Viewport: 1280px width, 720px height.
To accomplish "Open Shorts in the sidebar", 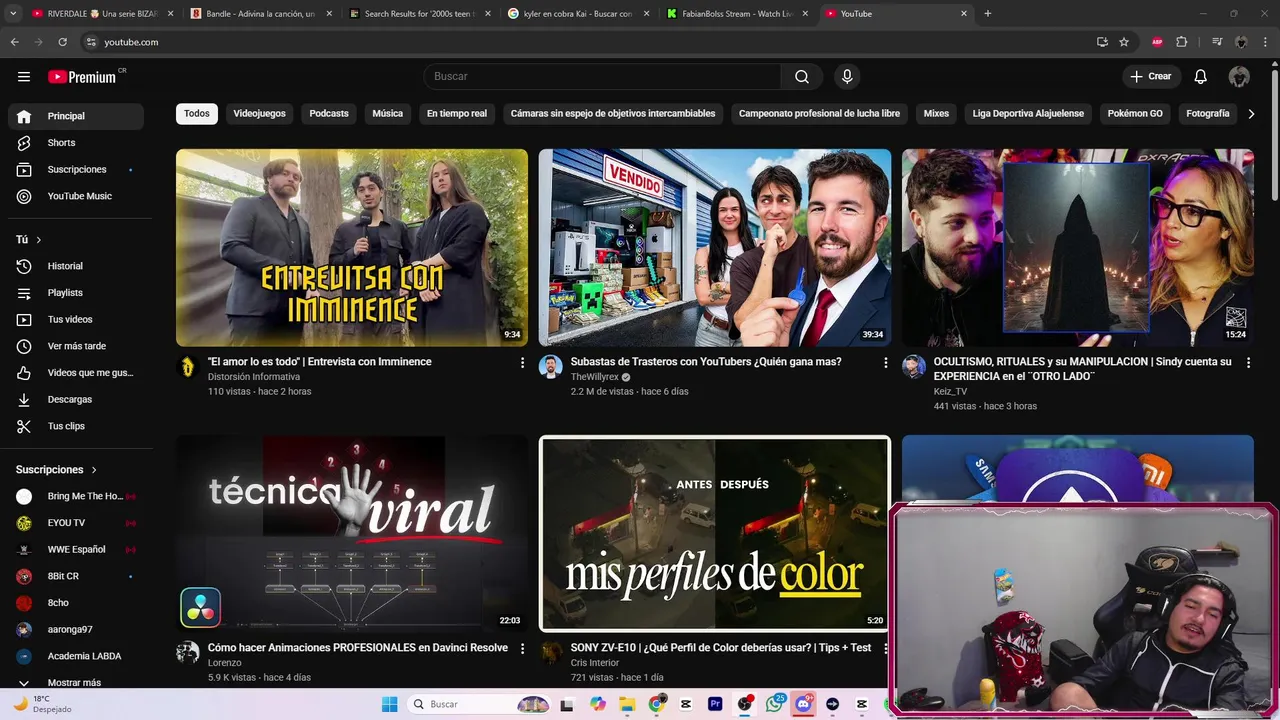I will click(x=76, y=143).
